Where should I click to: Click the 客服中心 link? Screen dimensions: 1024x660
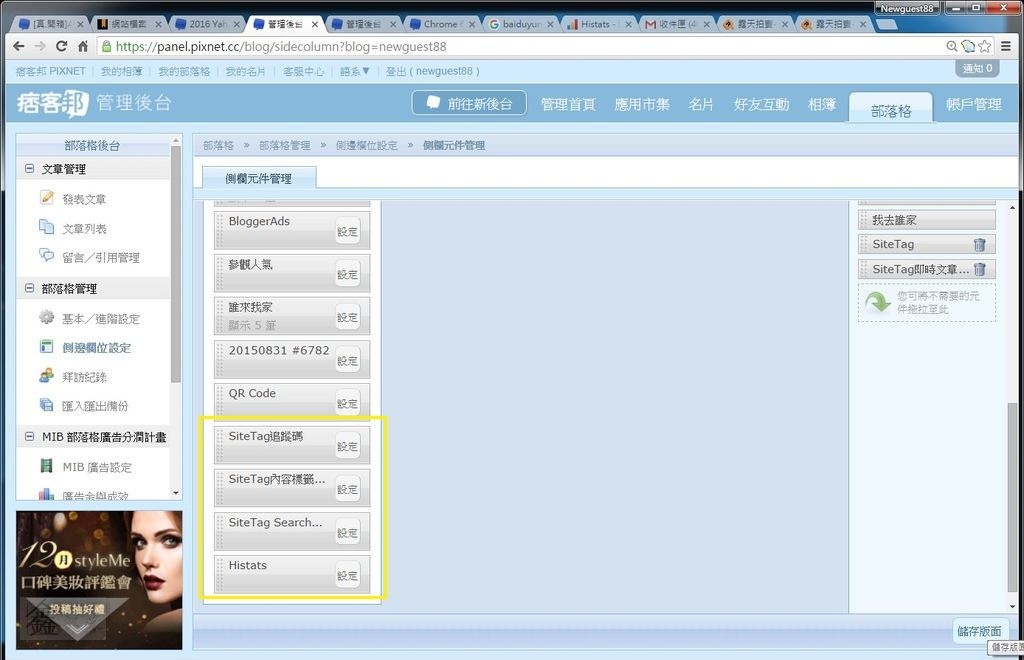pyautogui.click(x=304, y=71)
